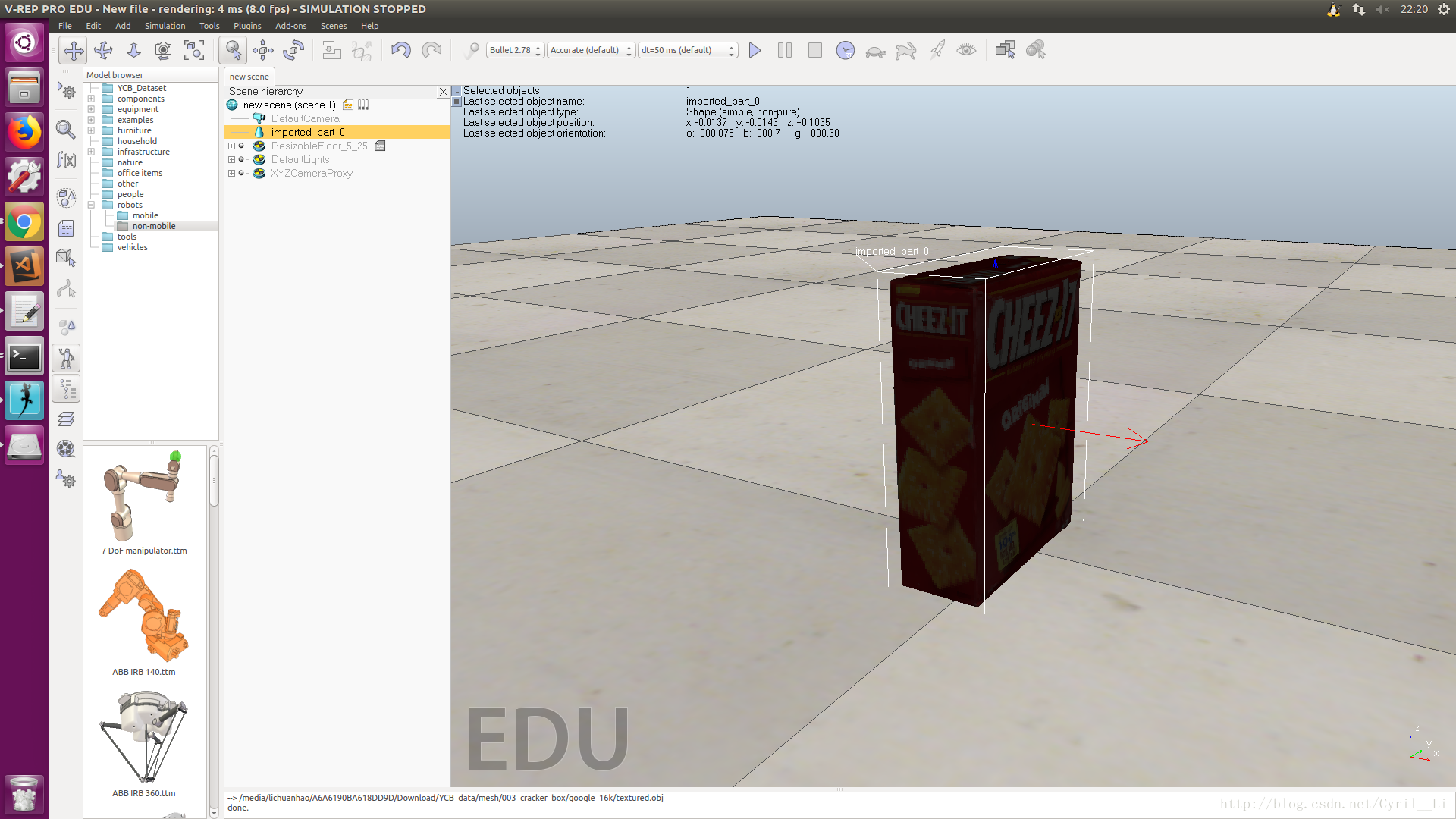Expand the components folder
Viewport: 1456px width, 819px height.
pos(91,99)
